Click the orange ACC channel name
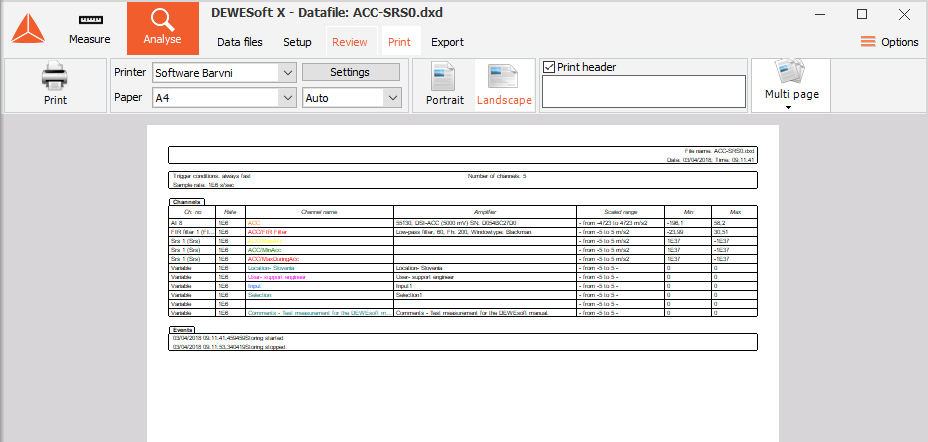928x442 pixels. coord(253,223)
